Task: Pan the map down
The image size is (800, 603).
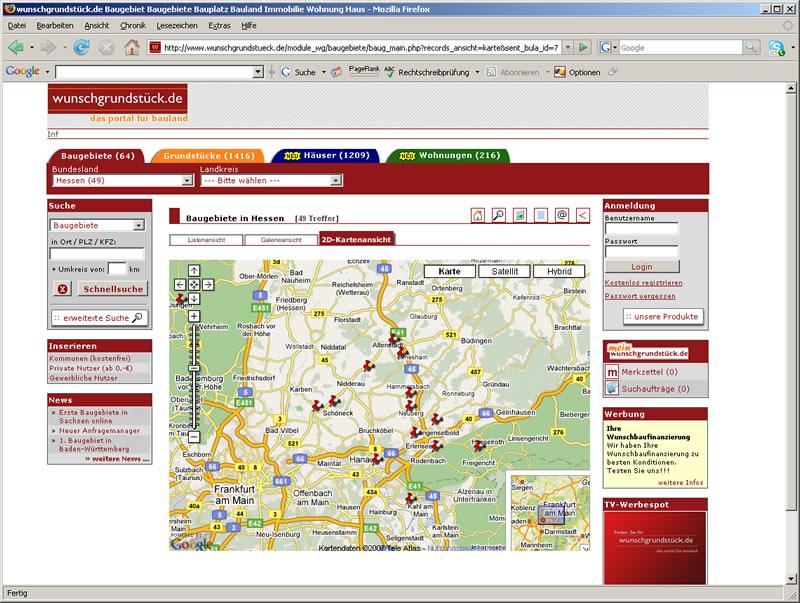Action: pyautogui.click(x=194, y=298)
